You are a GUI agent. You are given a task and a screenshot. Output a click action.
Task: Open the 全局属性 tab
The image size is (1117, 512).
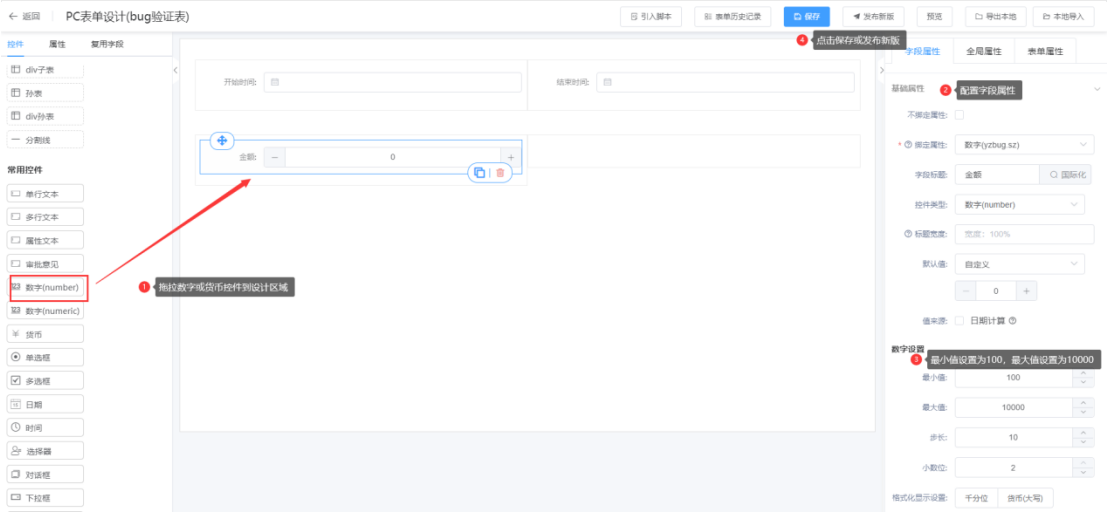(x=984, y=51)
